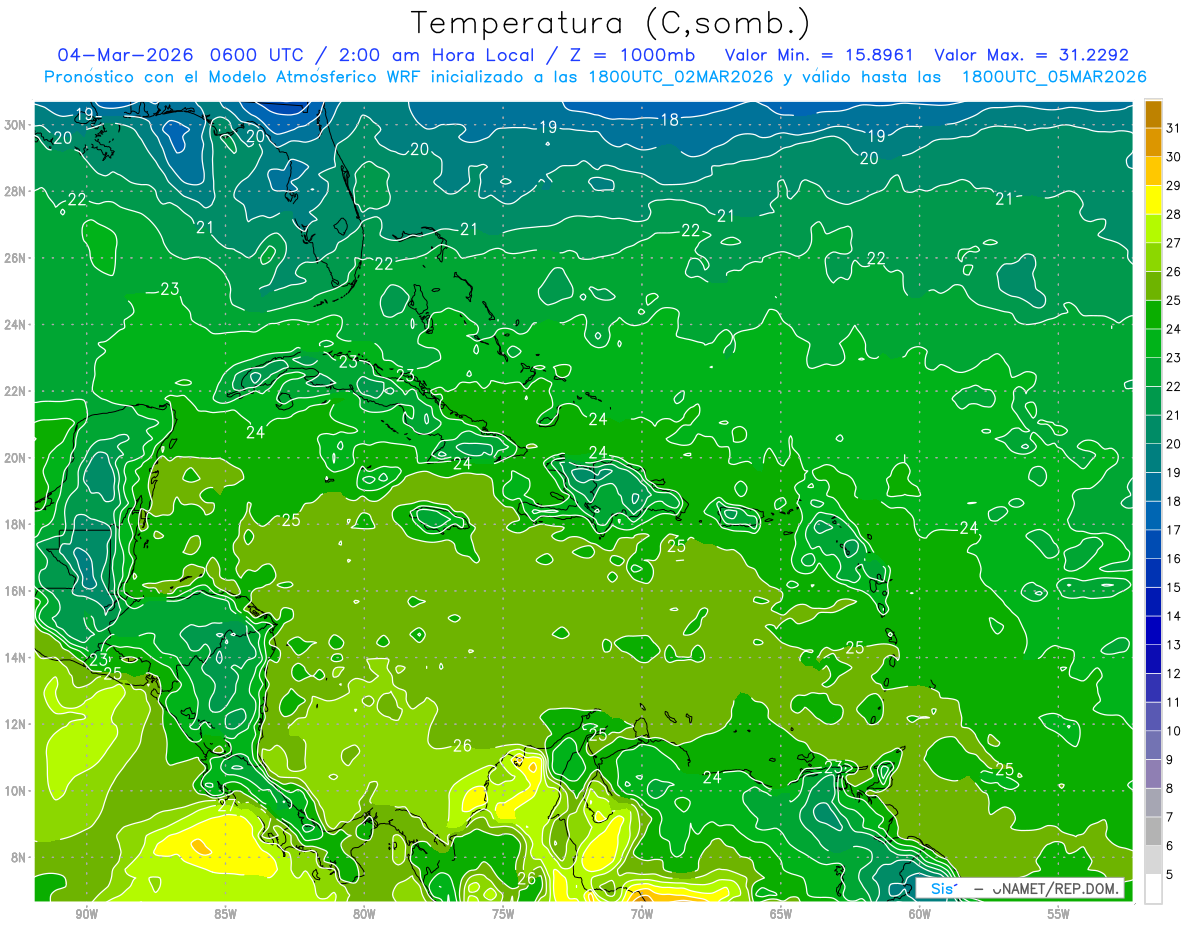
Task: Click the 14N latitude axis label
Action: pyautogui.click(x=15, y=658)
